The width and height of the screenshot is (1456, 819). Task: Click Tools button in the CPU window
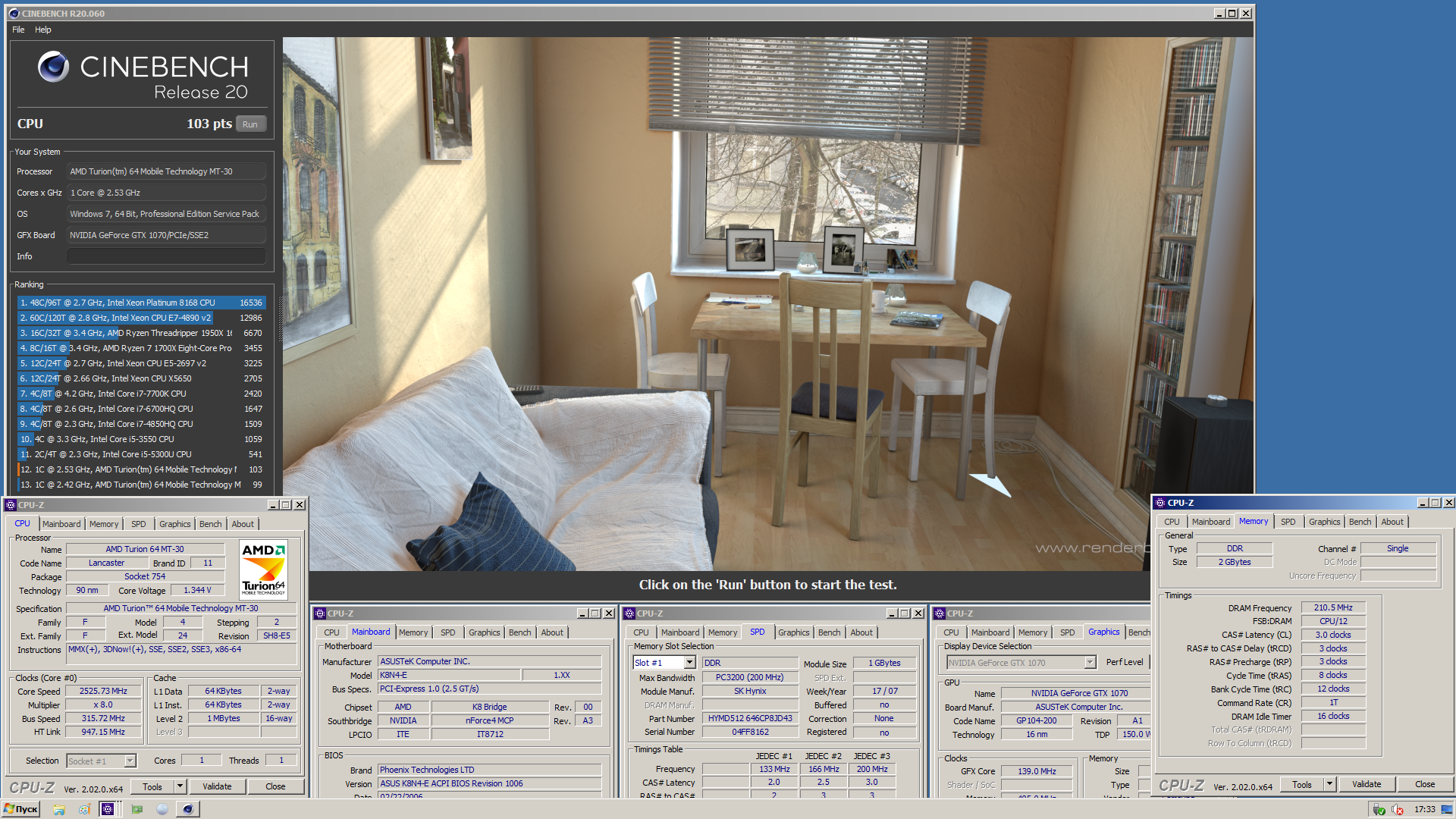coord(152,786)
